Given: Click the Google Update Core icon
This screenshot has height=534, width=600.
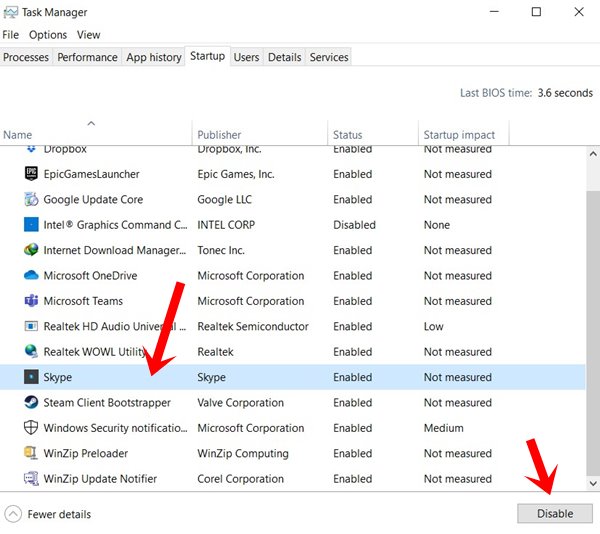Looking at the screenshot, I should (x=31, y=199).
